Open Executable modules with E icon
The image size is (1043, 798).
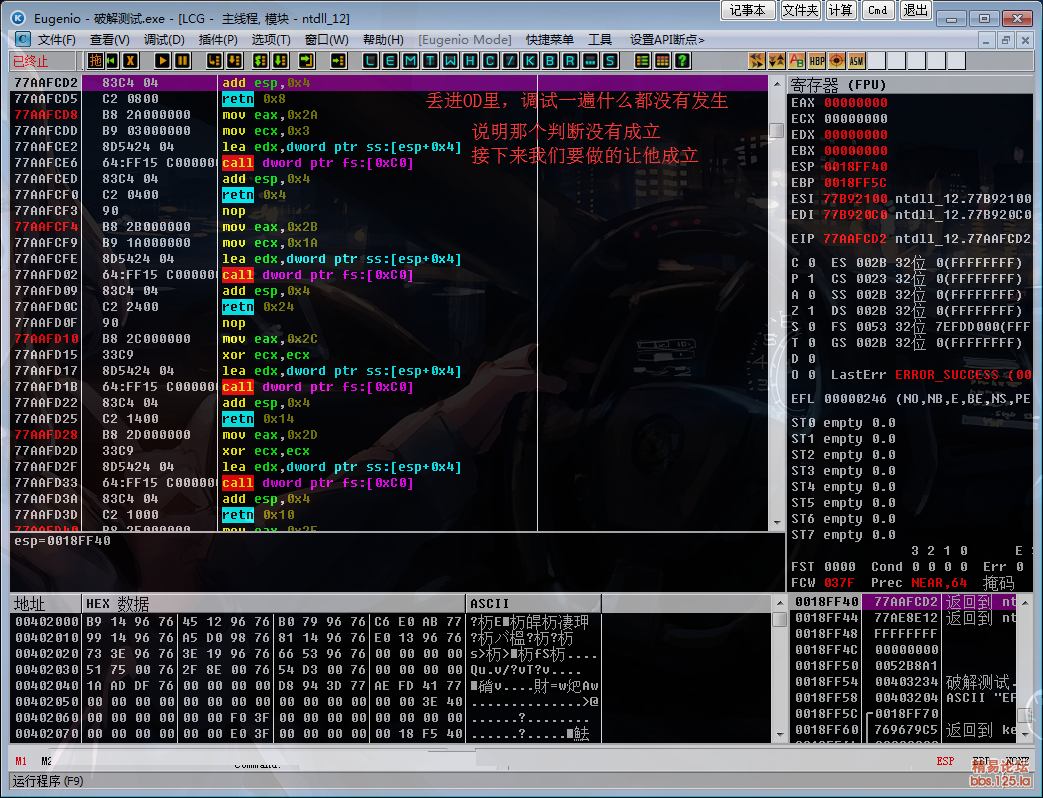click(390, 61)
